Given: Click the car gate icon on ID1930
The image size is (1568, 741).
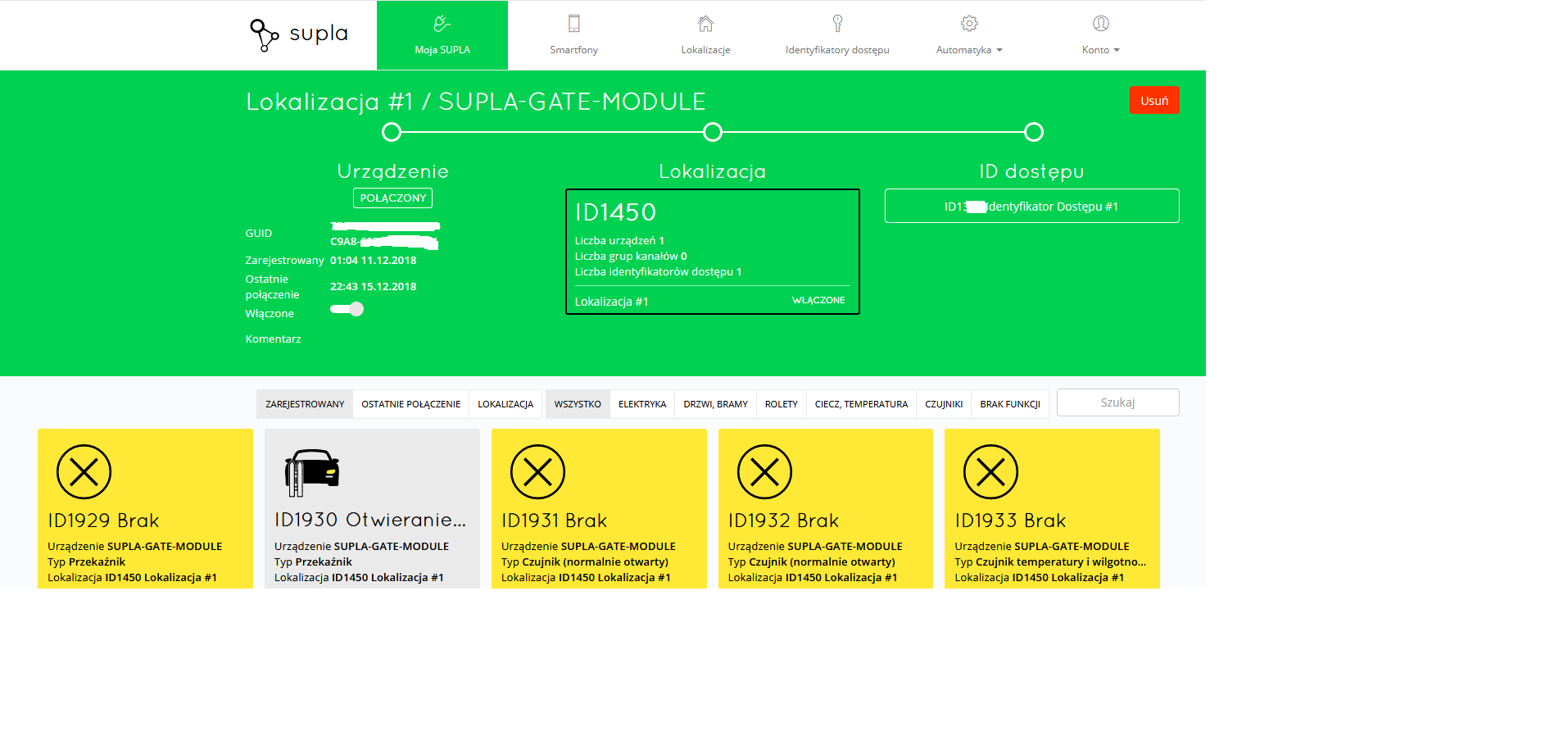Looking at the screenshot, I should tap(311, 472).
